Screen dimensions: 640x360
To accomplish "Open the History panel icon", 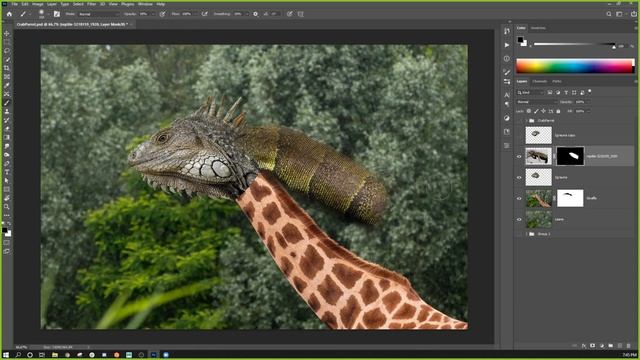I will click(507, 31).
